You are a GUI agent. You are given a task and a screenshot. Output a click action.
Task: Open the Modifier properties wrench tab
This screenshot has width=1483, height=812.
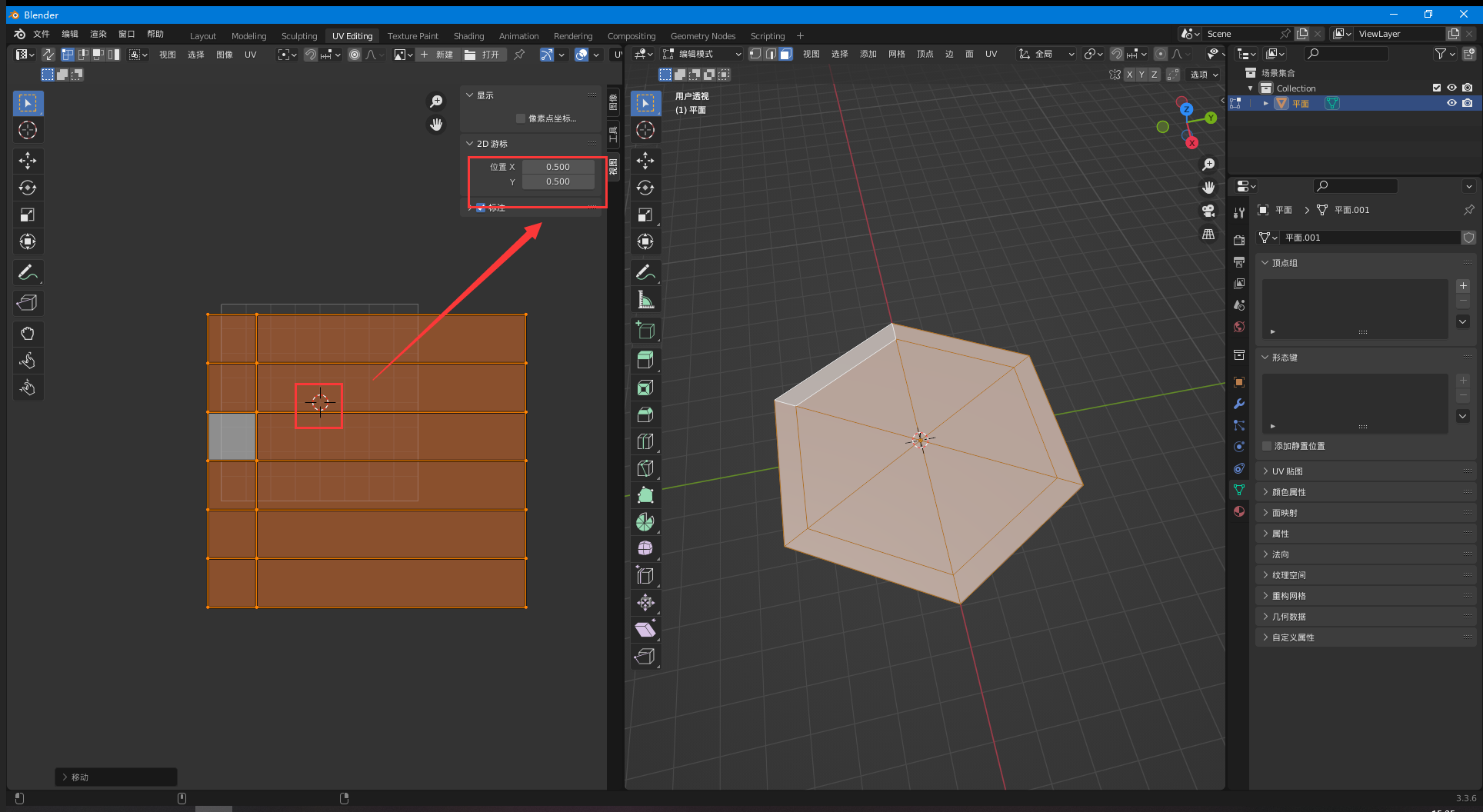point(1238,404)
